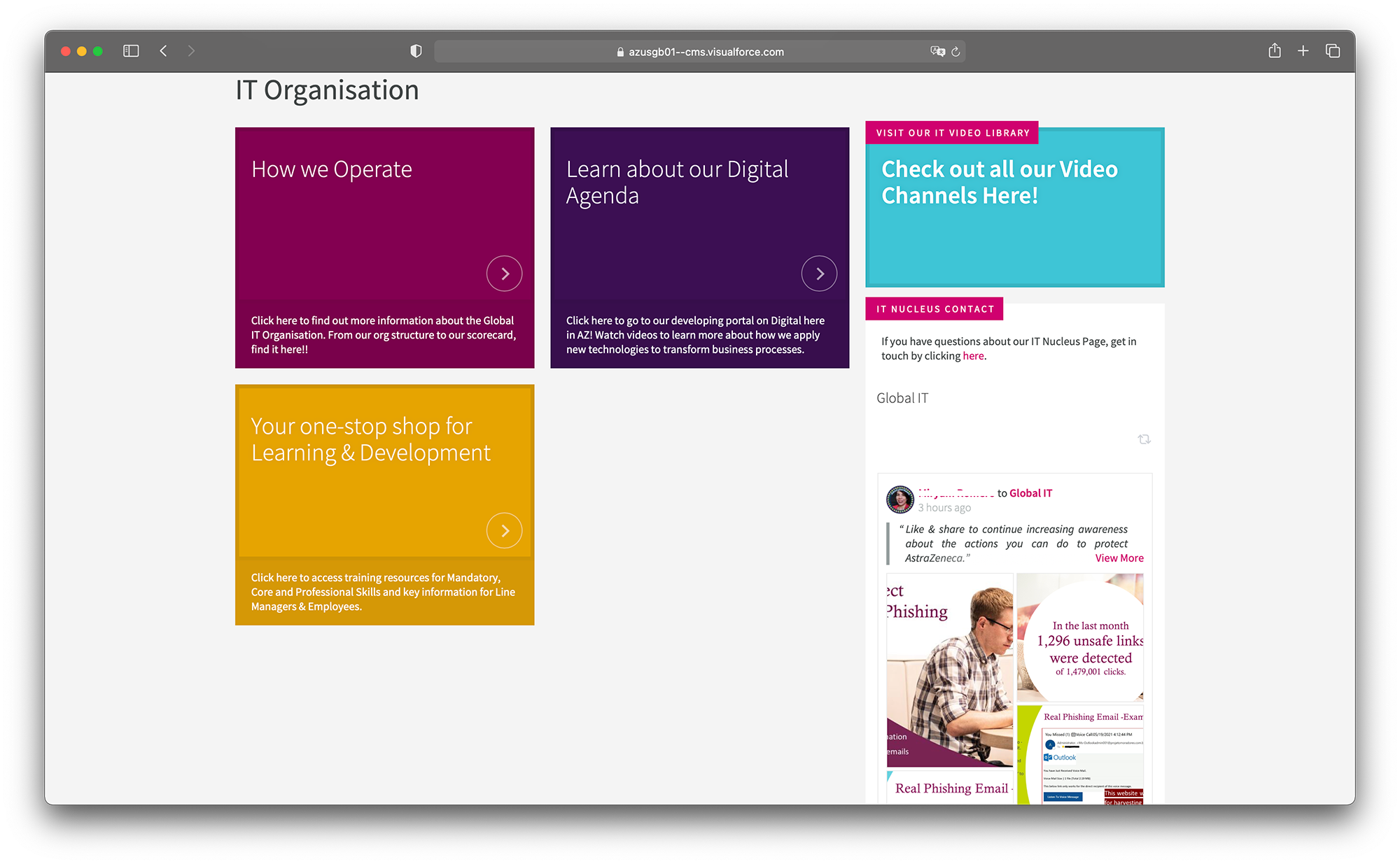The image size is (1400, 864).
Task: Open a new tab with plus icon
Action: pos(1303,51)
